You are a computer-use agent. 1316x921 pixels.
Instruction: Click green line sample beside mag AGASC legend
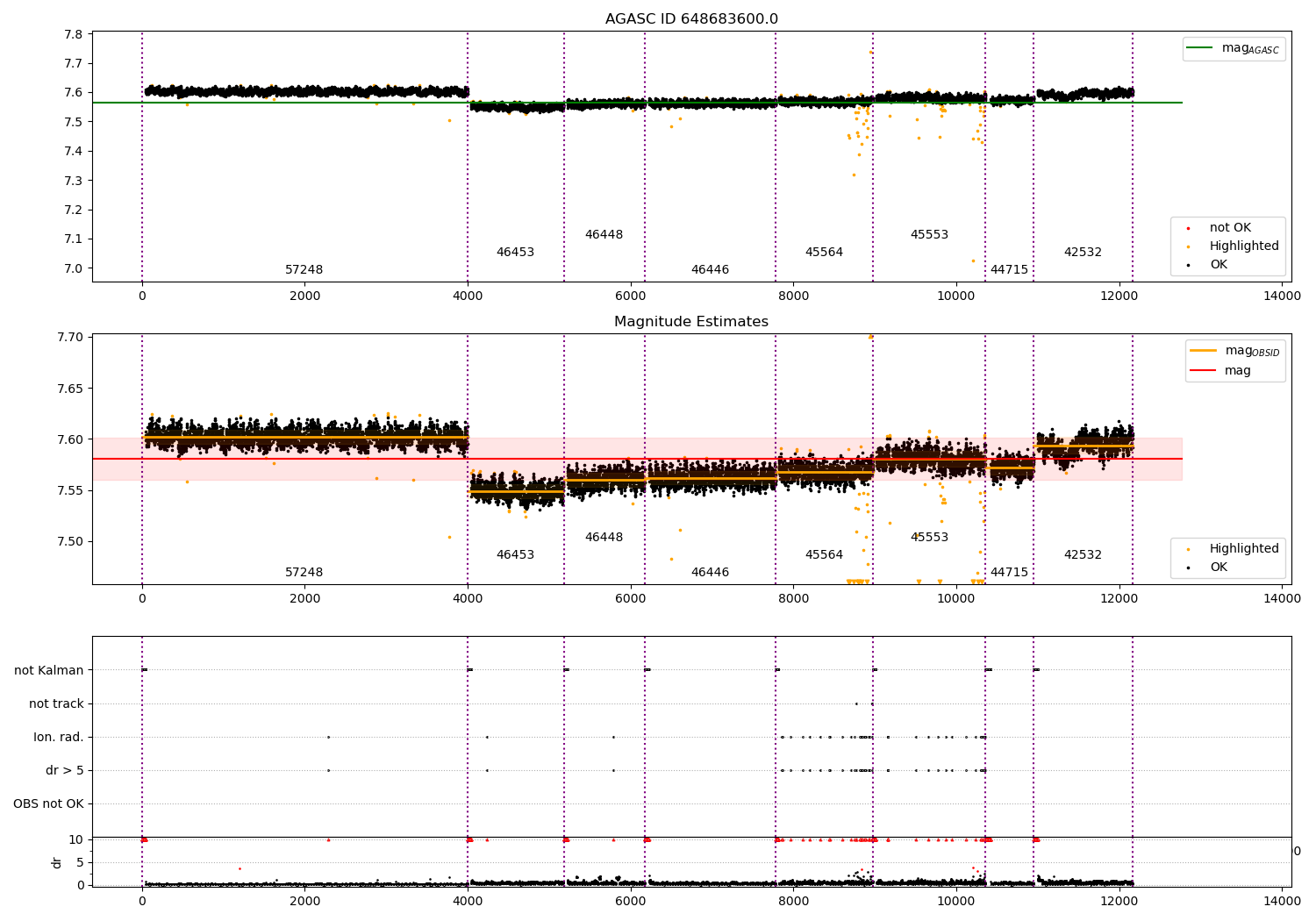[1199, 48]
